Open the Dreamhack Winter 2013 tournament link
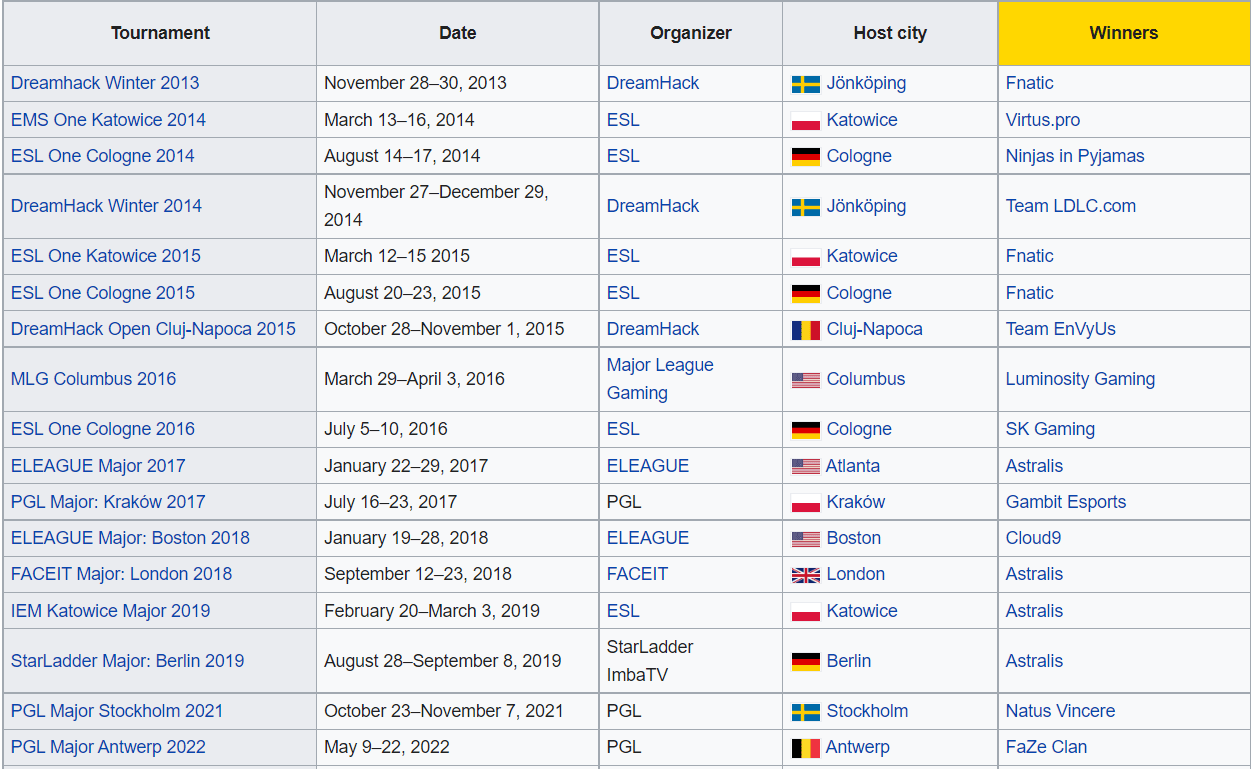This screenshot has height=769, width=1251. pyautogui.click(x=105, y=83)
